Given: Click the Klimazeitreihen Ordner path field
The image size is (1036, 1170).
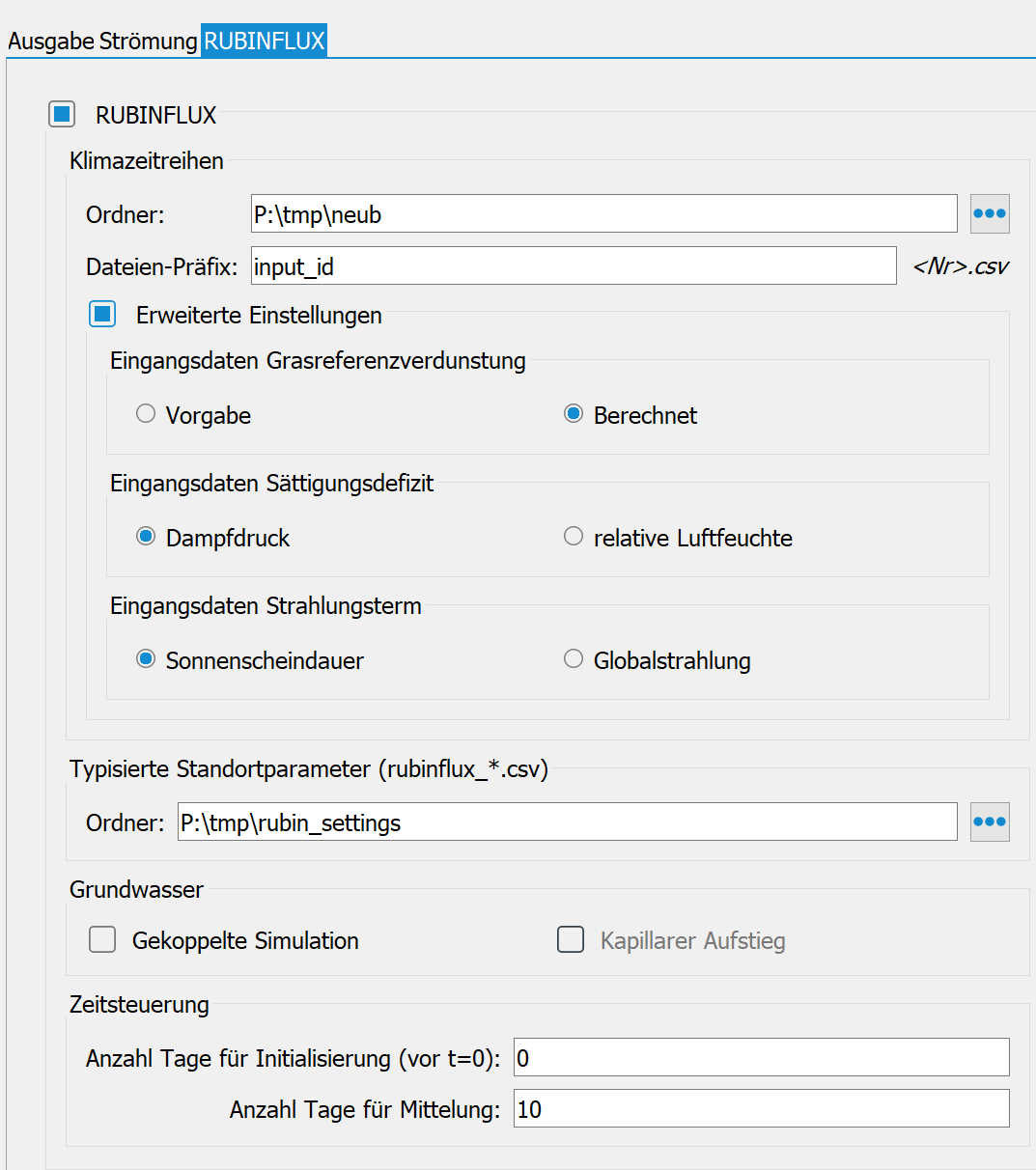Looking at the screenshot, I should coord(603,214).
